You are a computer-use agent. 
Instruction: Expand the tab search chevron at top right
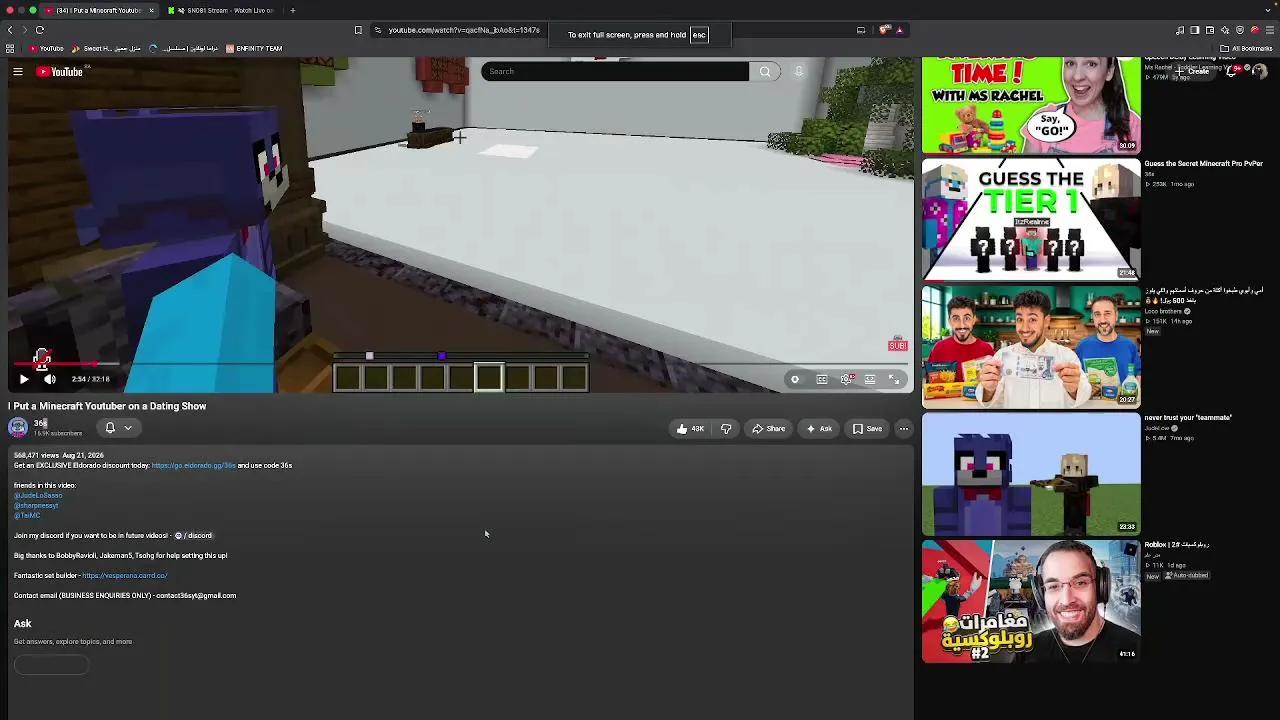(1270, 10)
